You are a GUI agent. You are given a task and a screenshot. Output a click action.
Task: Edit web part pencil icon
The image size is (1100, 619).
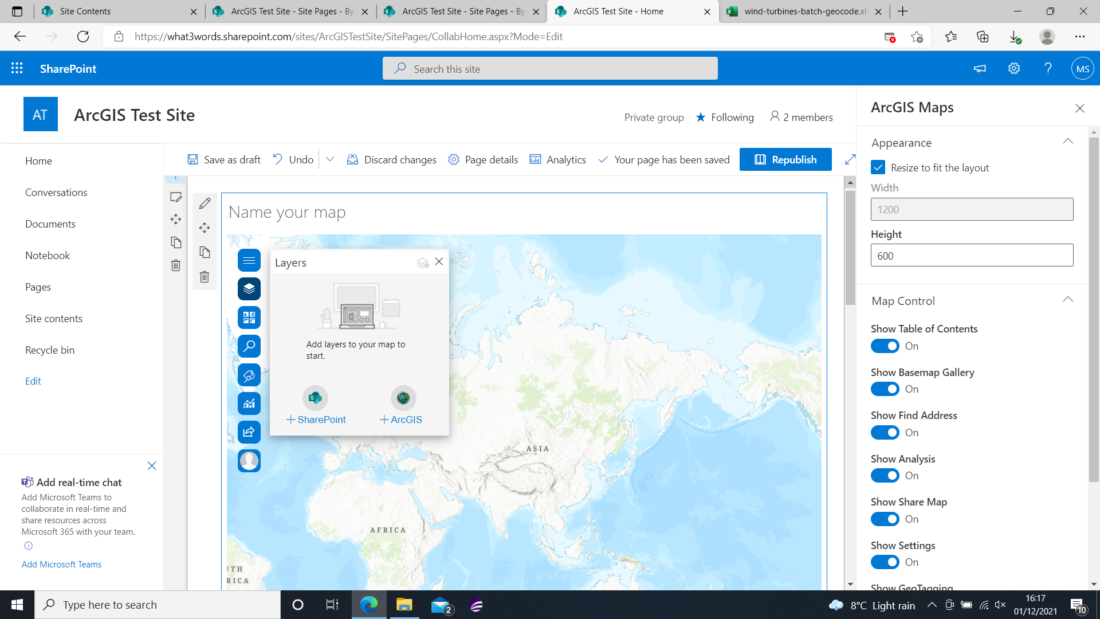click(204, 204)
